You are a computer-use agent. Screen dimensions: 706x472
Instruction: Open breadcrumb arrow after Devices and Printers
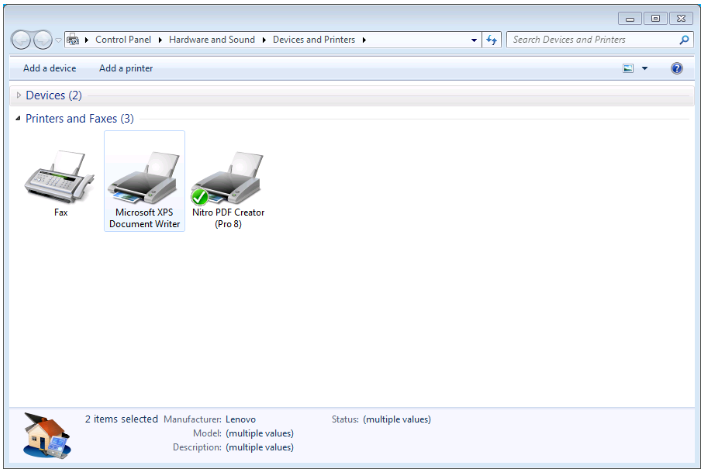click(x=364, y=40)
